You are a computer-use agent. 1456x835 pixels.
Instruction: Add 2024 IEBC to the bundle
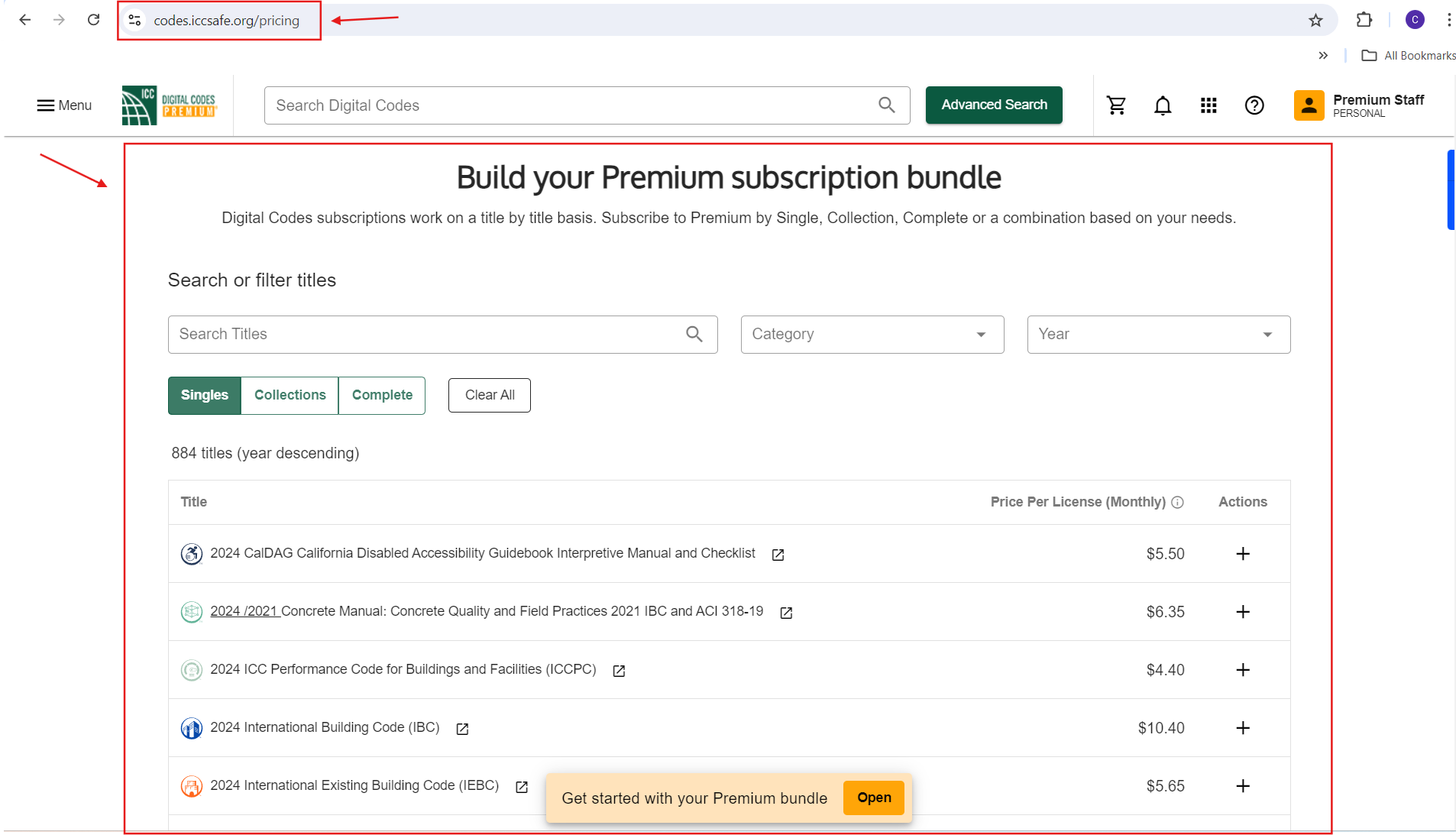click(1243, 786)
